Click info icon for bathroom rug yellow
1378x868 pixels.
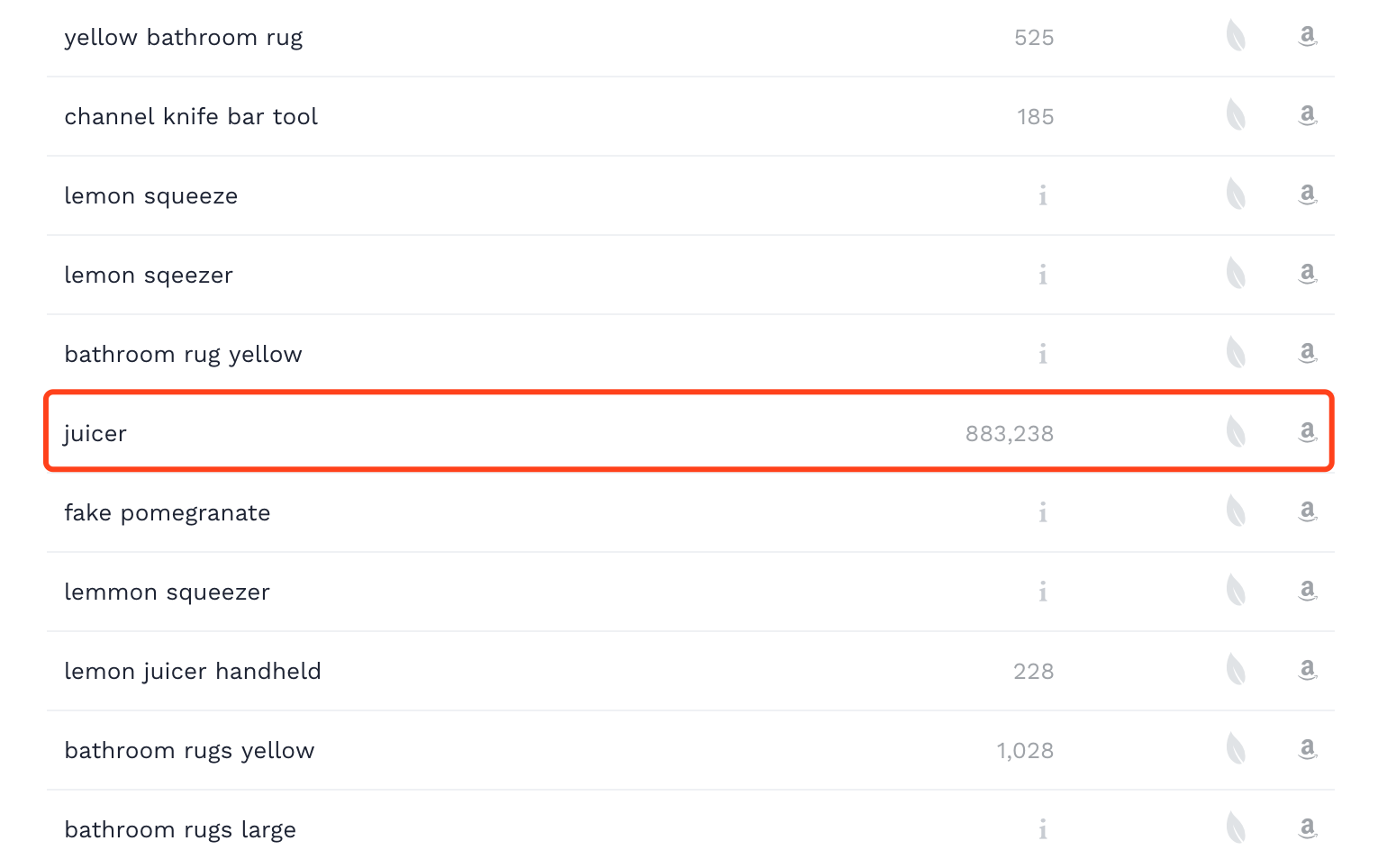[x=1043, y=354]
